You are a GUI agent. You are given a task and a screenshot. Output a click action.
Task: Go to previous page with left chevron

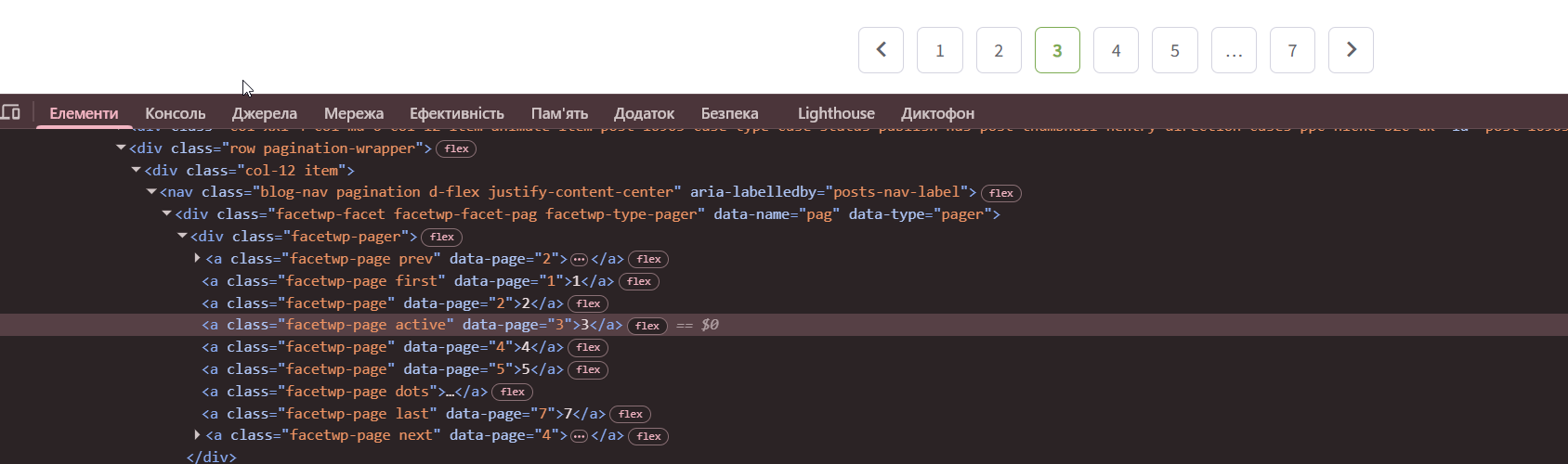point(882,50)
